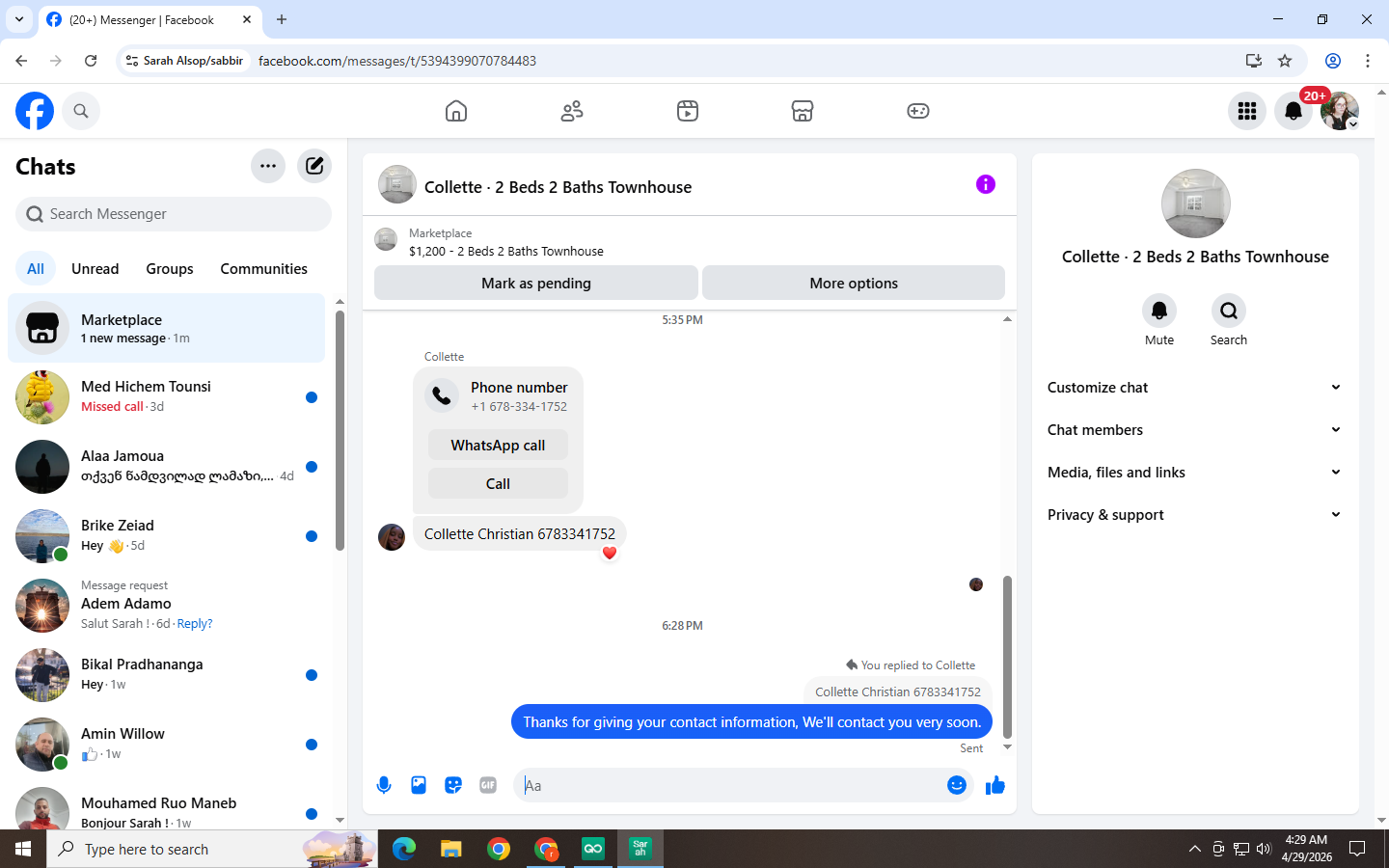Click the taskbar search box

(212, 849)
